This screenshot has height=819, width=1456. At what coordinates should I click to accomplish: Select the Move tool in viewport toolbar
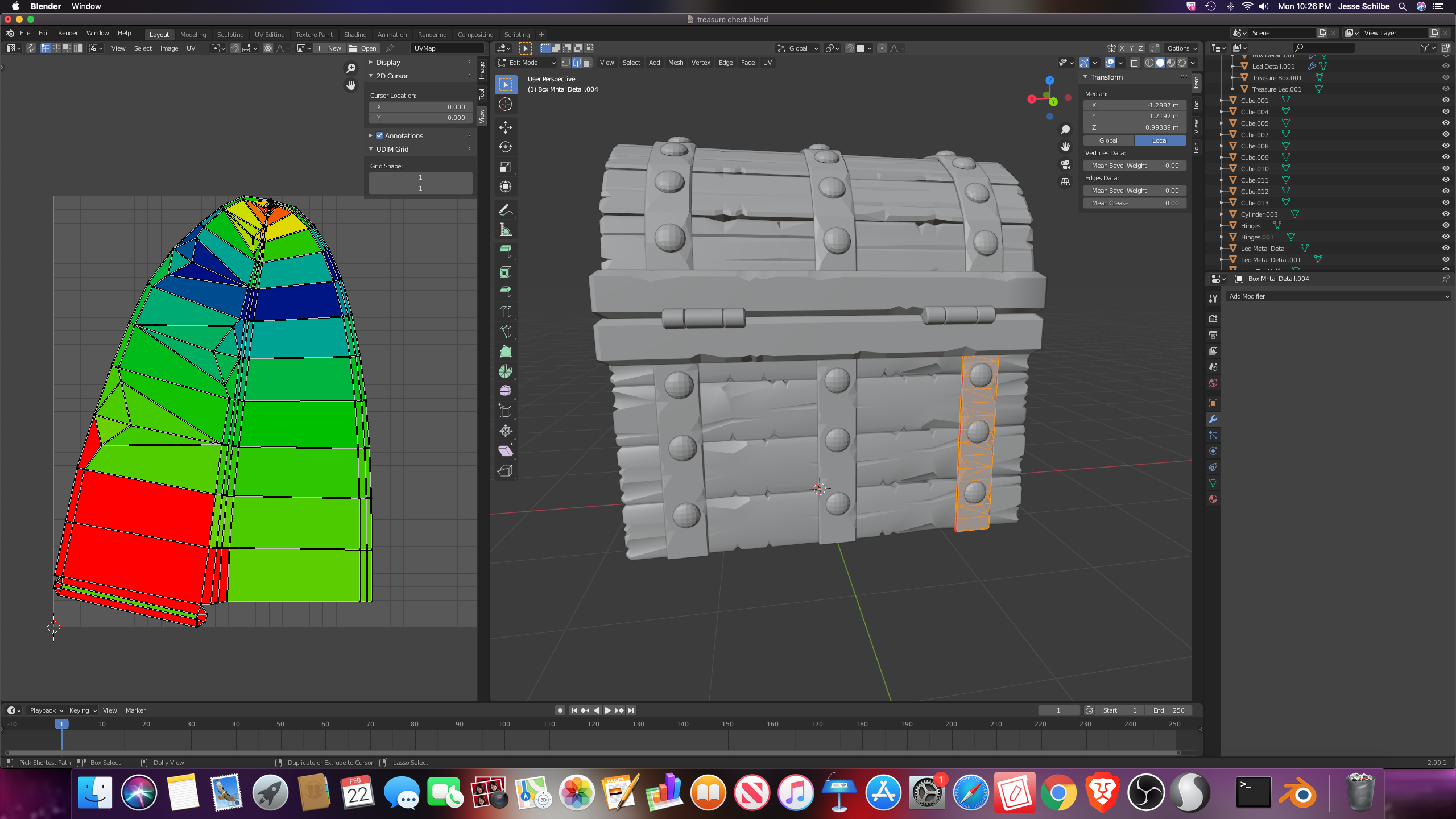point(505,127)
